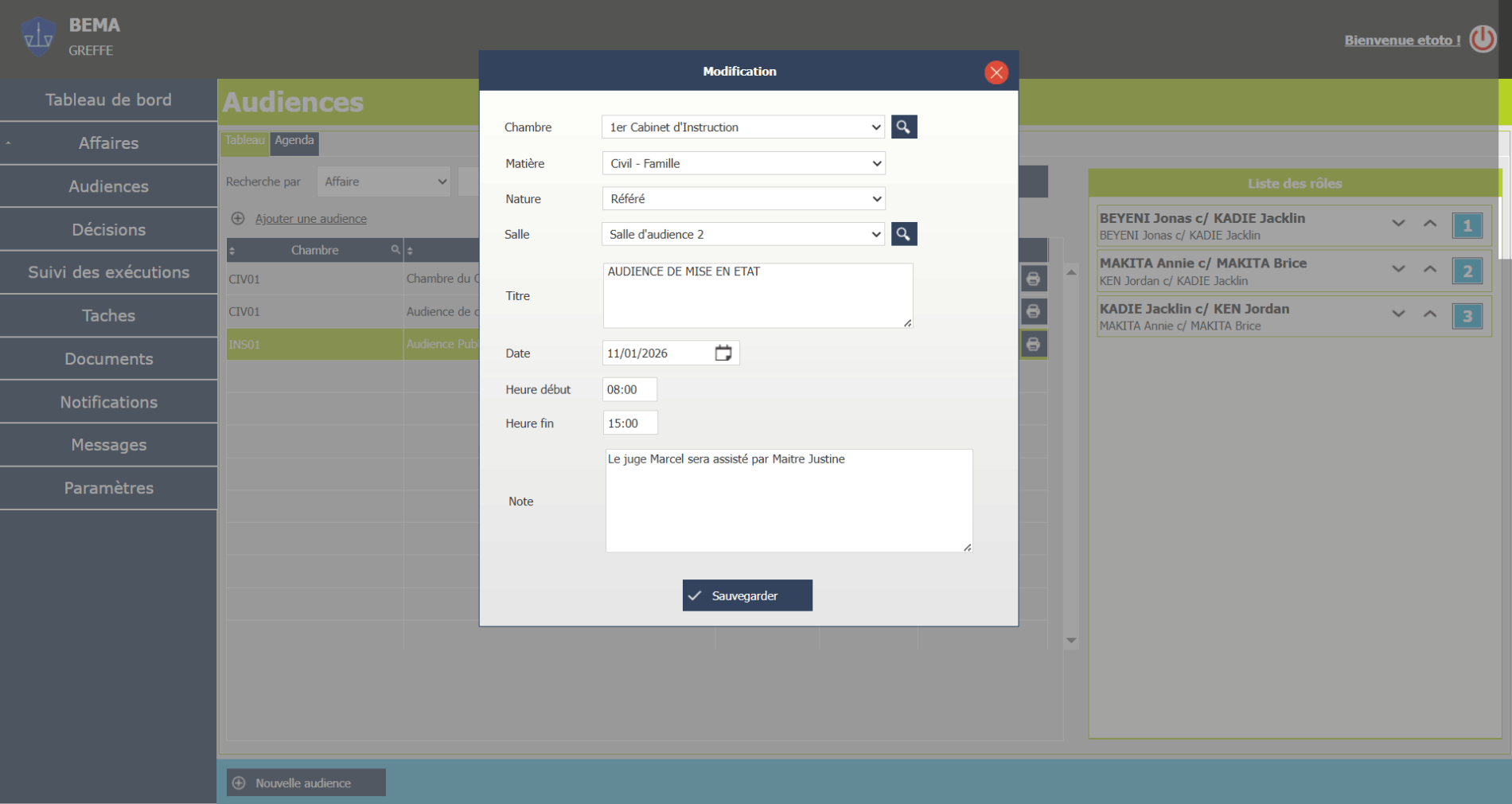Click the Ajouter une audience link
Viewport: 1512px width, 804px height.
(x=310, y=219)
